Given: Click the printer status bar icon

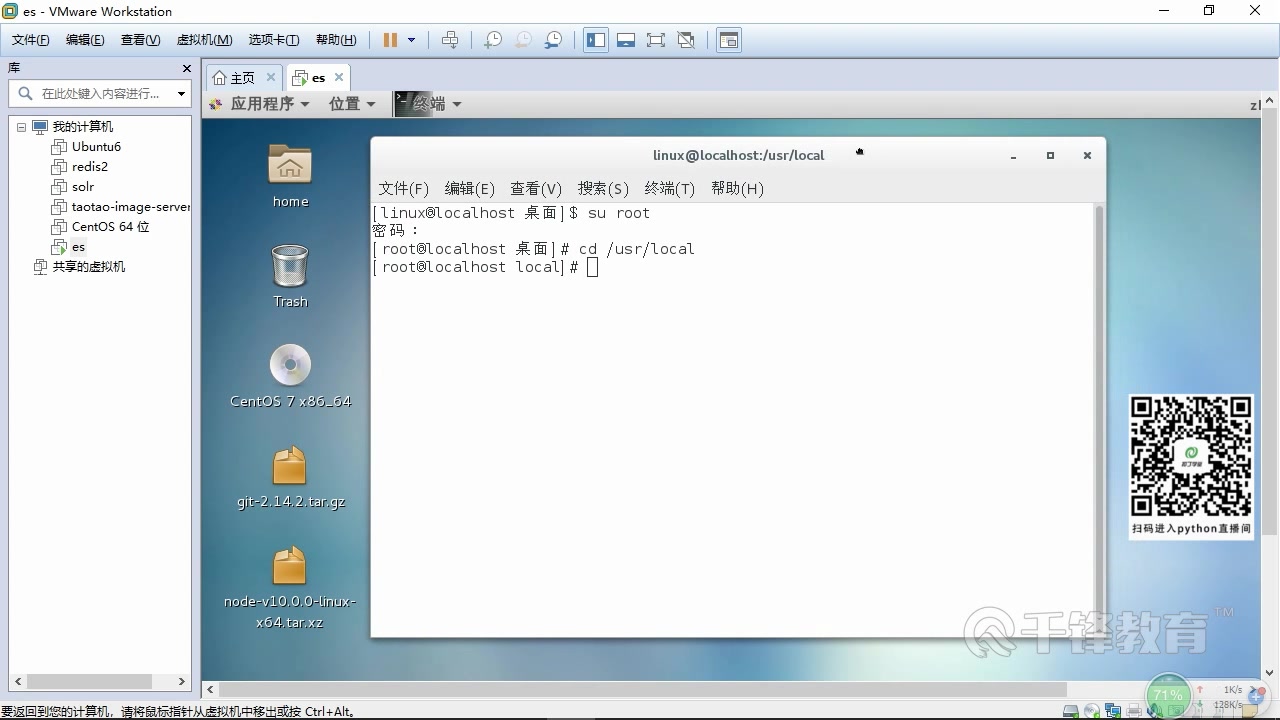Looking at the screenshot, I should click(x=1134, y=711).
